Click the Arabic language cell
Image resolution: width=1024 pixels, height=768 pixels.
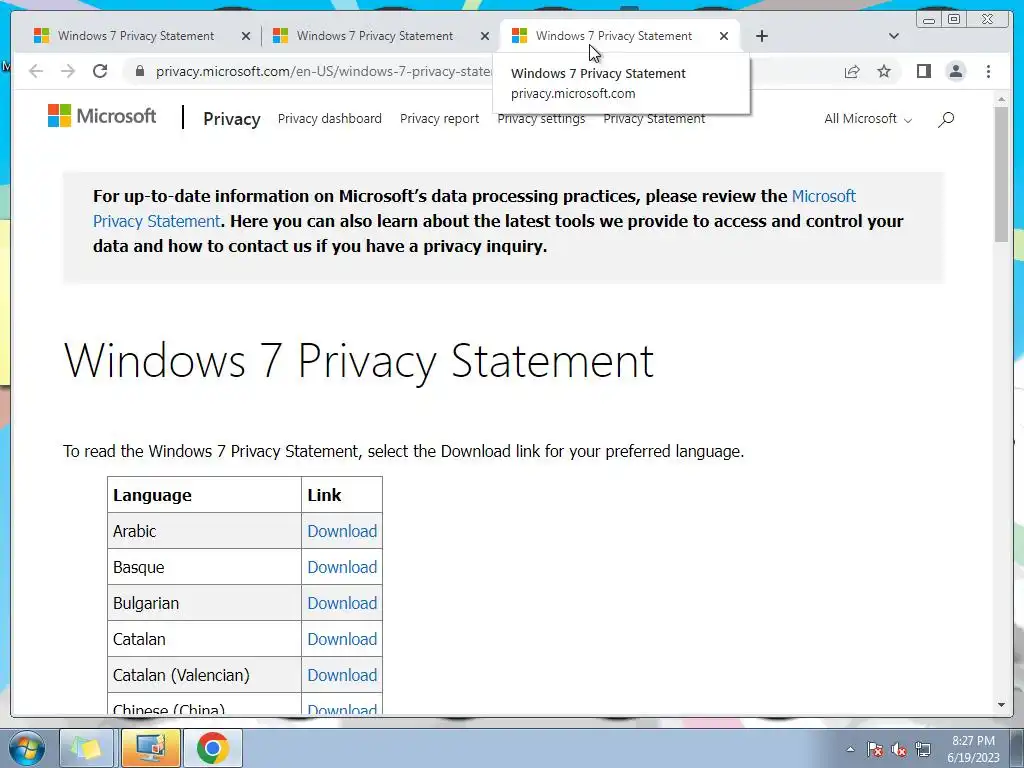[x=204, y=531]
